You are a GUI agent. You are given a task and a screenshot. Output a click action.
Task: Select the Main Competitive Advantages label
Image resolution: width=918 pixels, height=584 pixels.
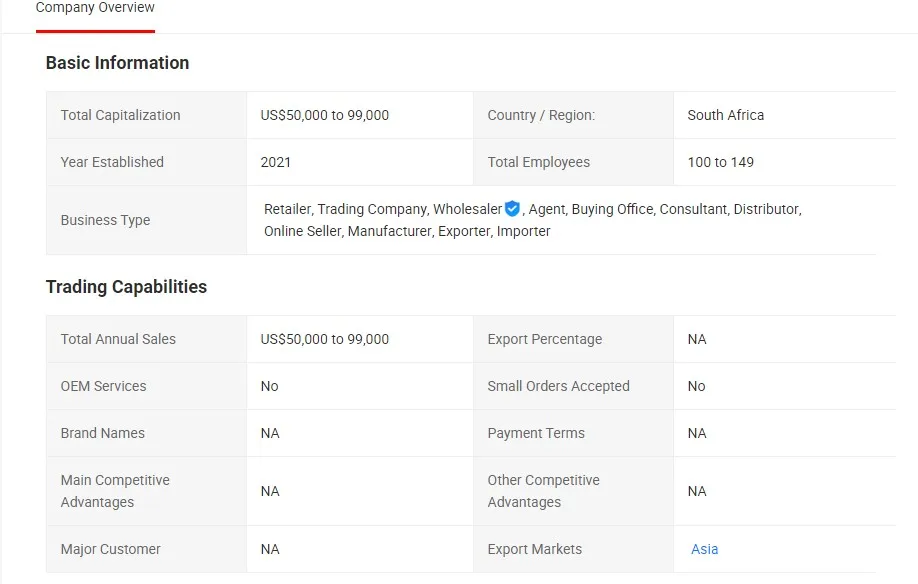pos(115,491)
